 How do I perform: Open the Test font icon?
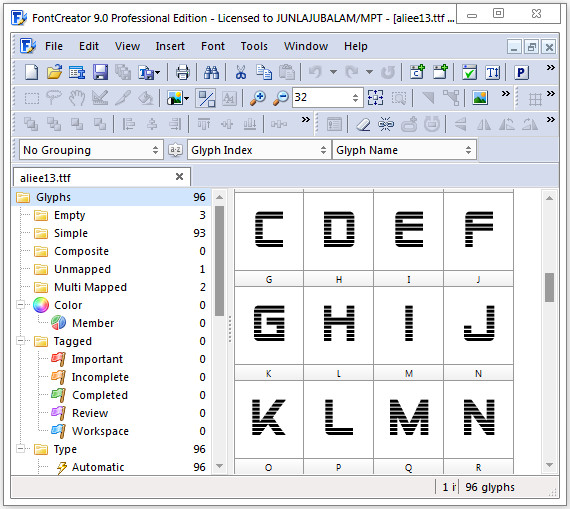click(x=493, y=72)
